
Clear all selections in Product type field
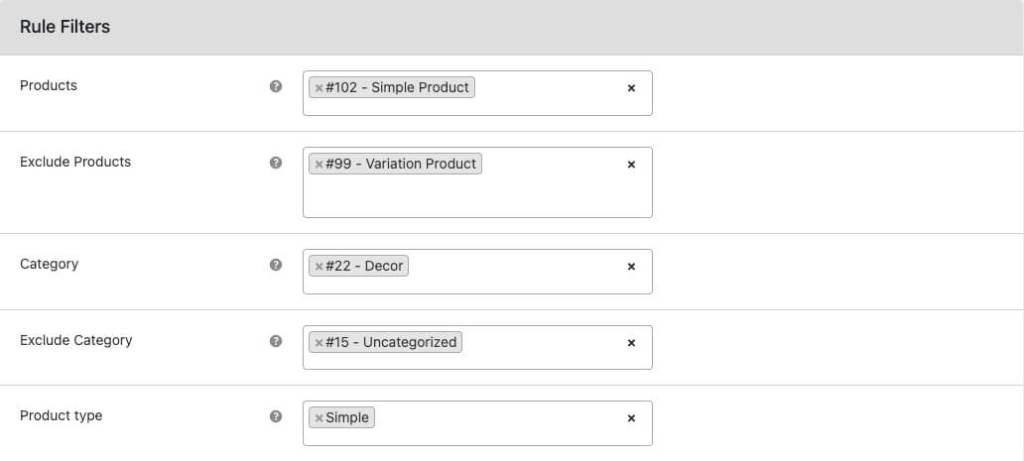631,418
